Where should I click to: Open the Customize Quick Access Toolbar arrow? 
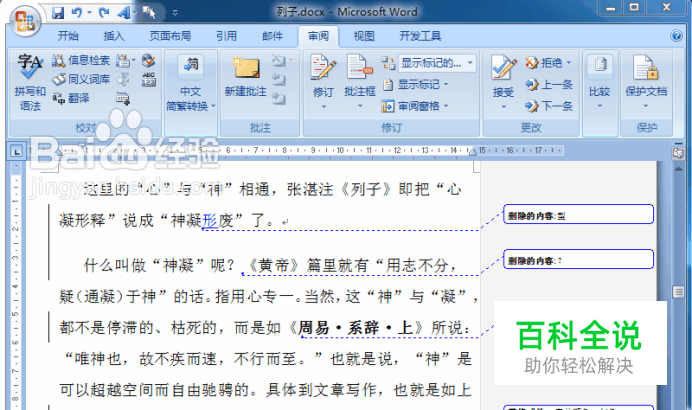175,13
